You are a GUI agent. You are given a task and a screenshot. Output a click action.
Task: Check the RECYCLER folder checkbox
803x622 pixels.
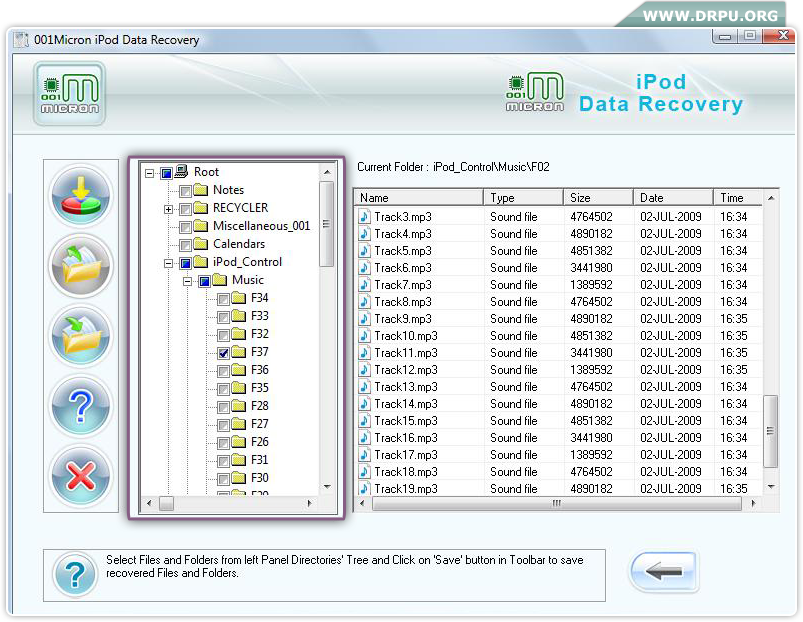tap(185, 209)
